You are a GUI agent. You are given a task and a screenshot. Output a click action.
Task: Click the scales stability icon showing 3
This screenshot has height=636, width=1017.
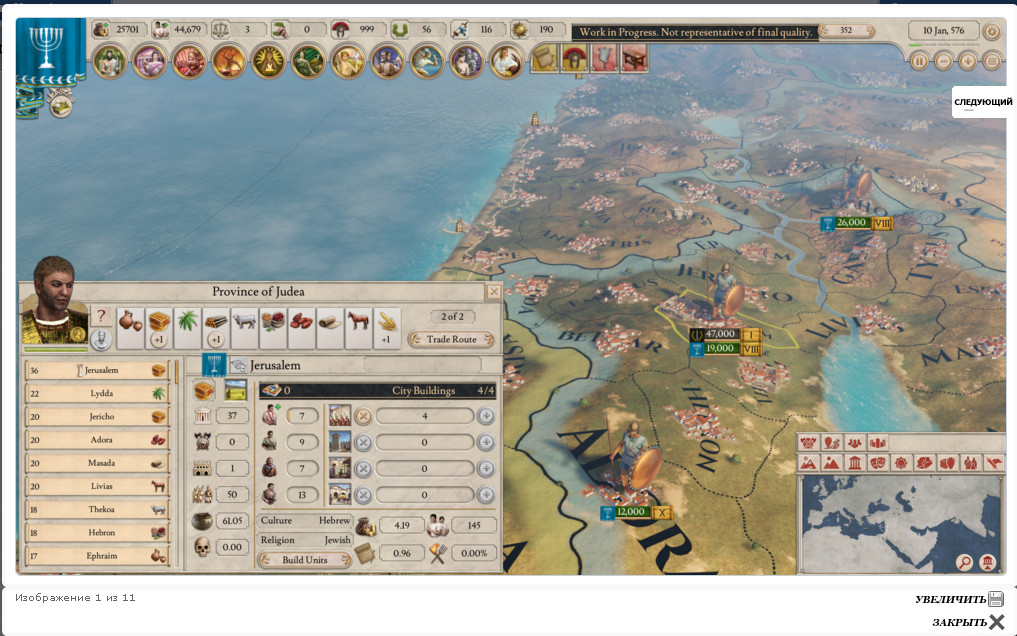(221, 30)
